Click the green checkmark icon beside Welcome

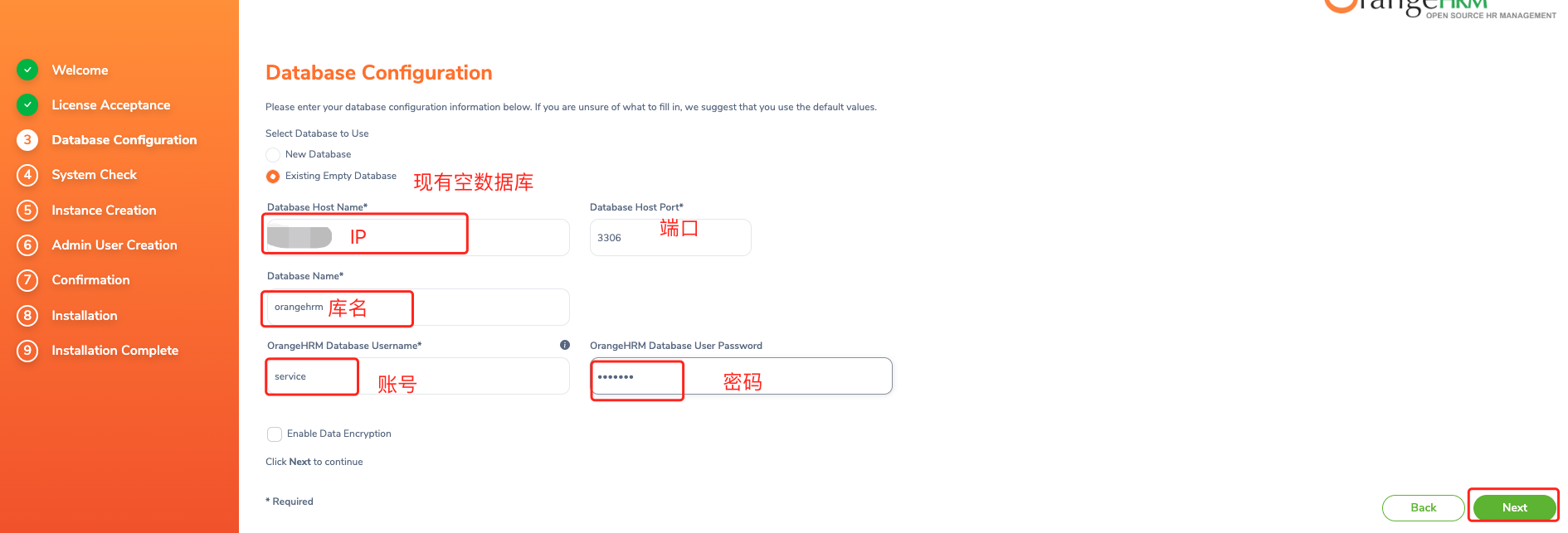tap(27, 70)
